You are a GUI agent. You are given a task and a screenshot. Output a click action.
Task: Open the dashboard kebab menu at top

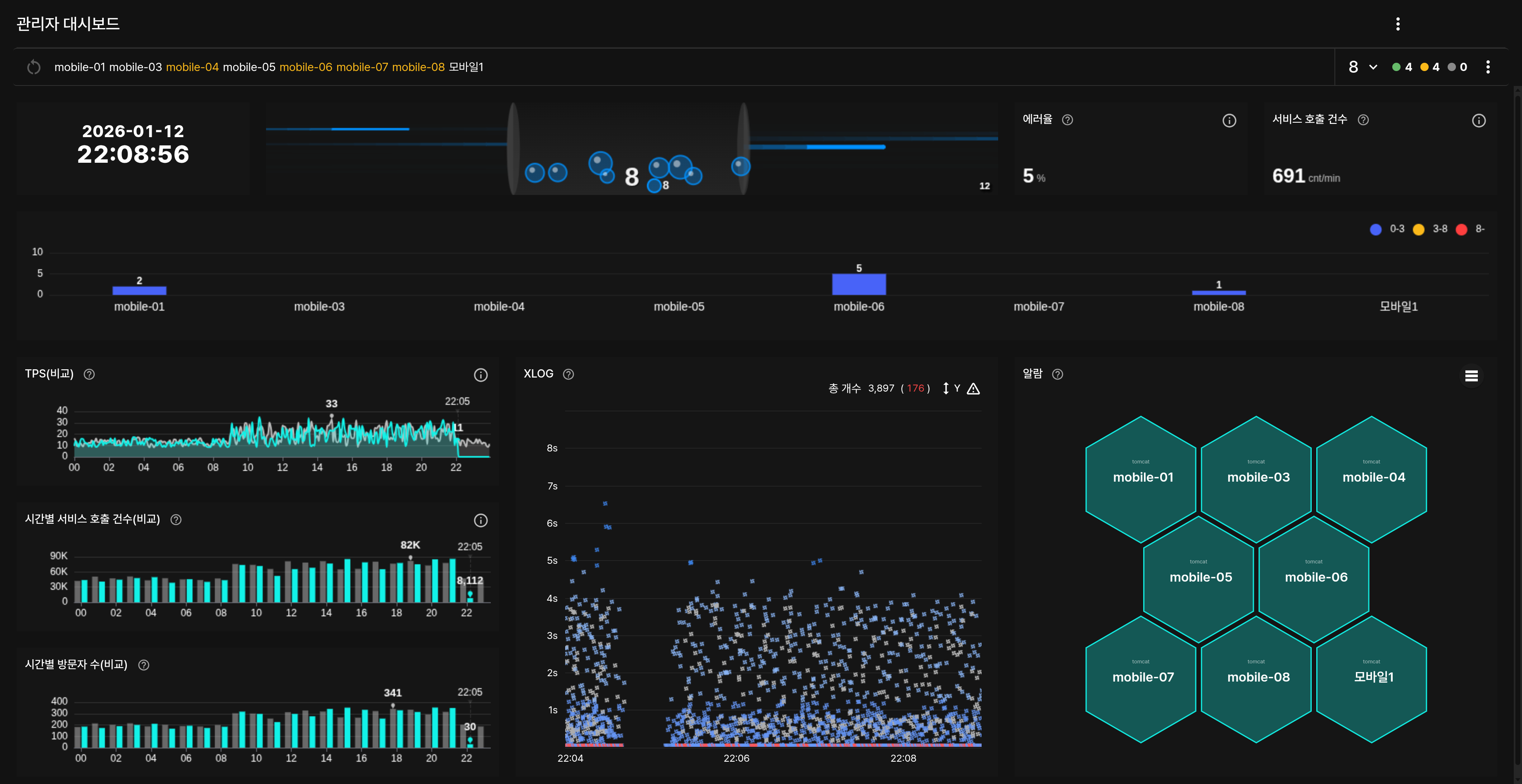1397,24
